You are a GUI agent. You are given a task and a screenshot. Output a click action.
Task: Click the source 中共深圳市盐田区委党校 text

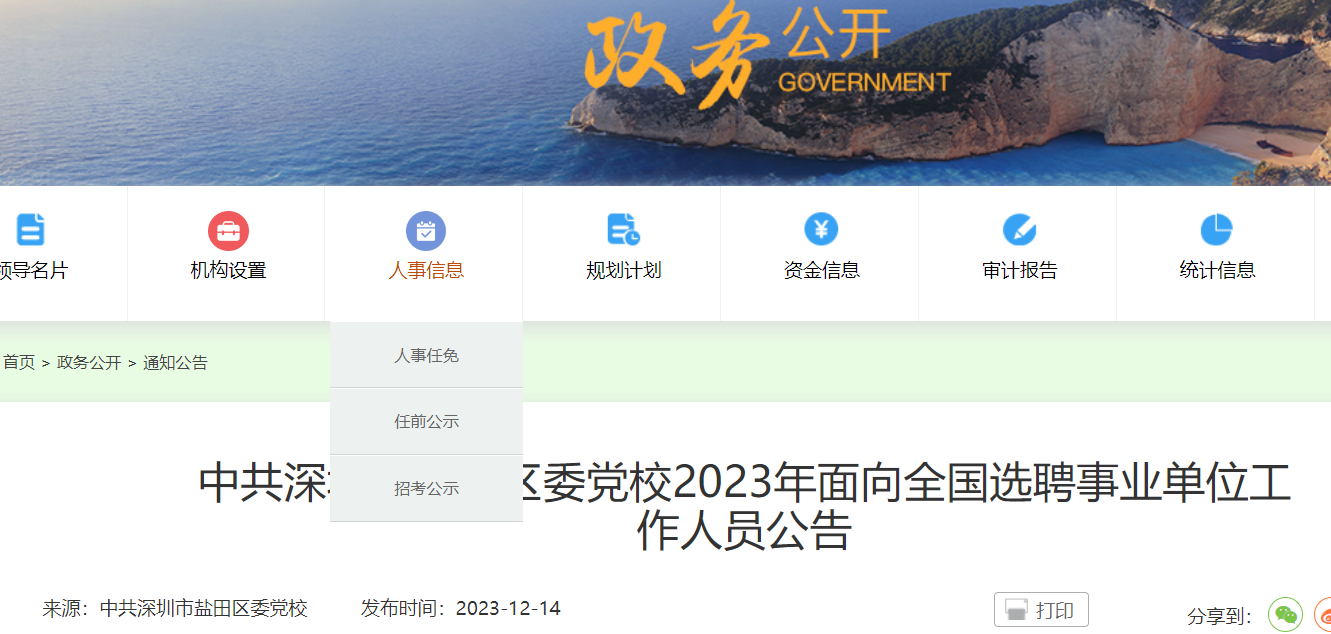[204, 608]
